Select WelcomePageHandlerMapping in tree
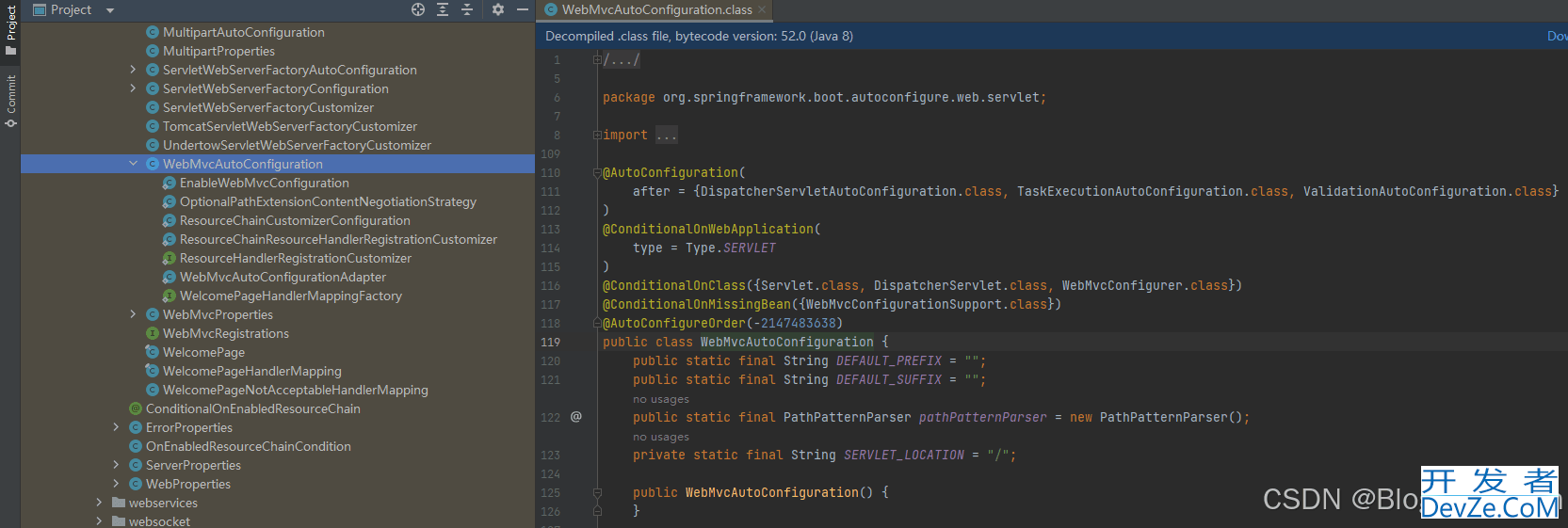 pos(251,371)
